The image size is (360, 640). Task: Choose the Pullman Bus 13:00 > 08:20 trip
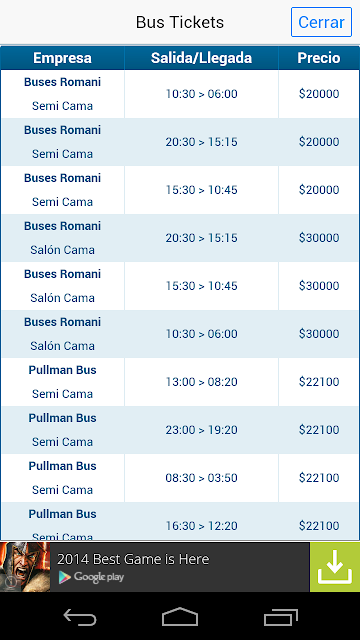pyautogui.click(x=180, y=382)
